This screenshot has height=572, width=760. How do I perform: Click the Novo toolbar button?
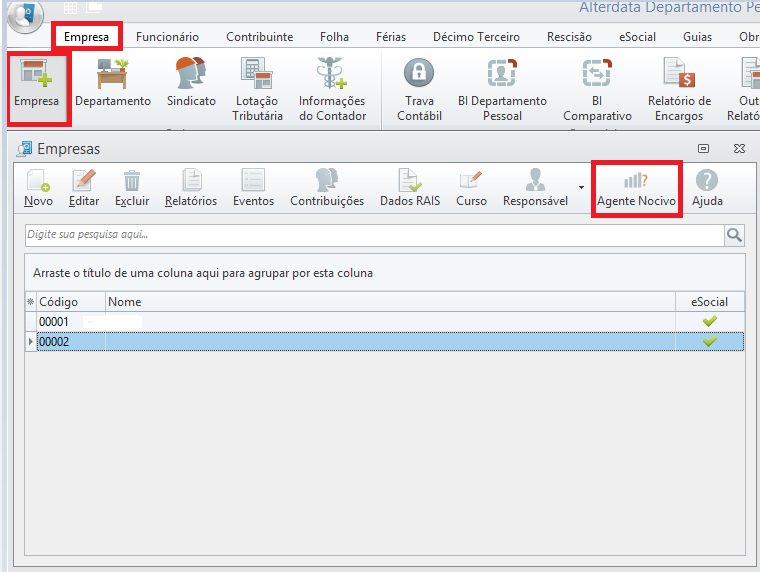coord(38,188)
